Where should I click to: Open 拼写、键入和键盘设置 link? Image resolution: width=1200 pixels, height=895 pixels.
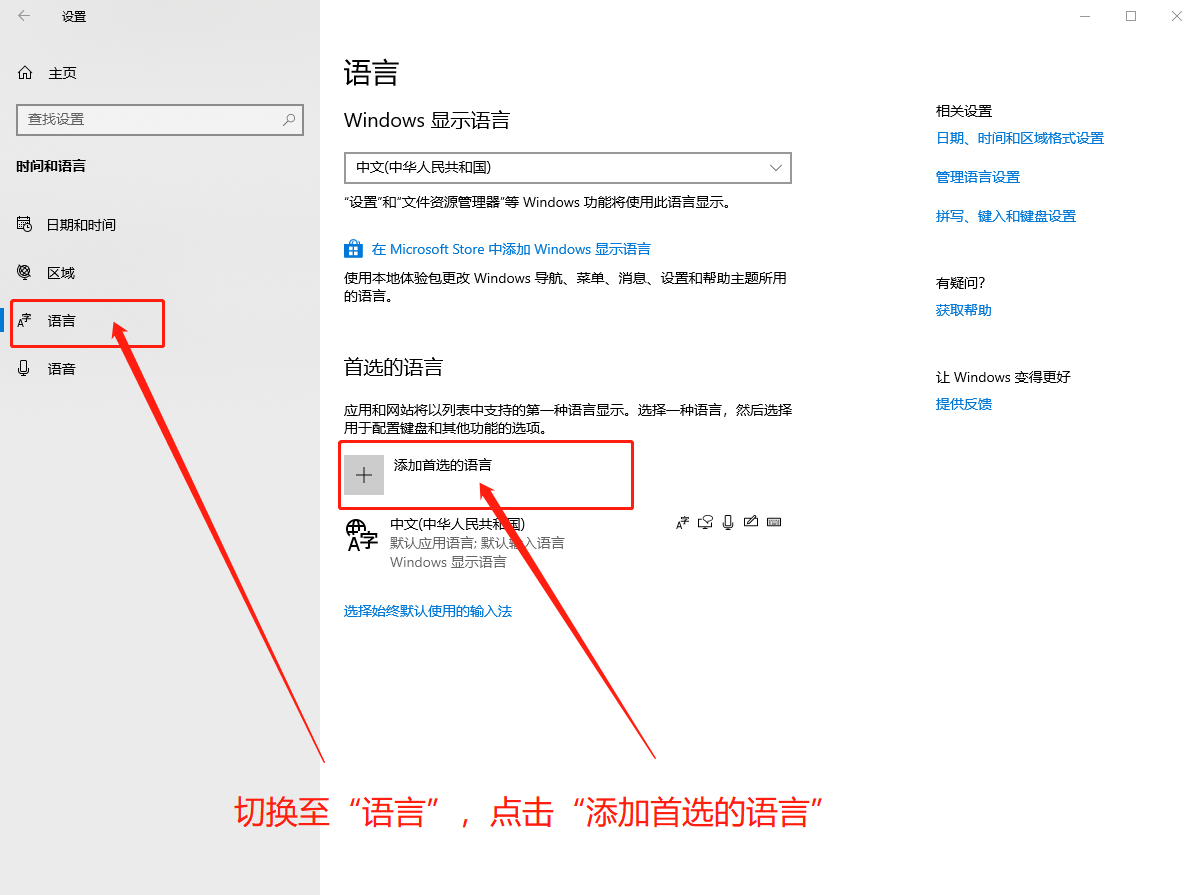pyautogui.click(x=1006, y=216)
